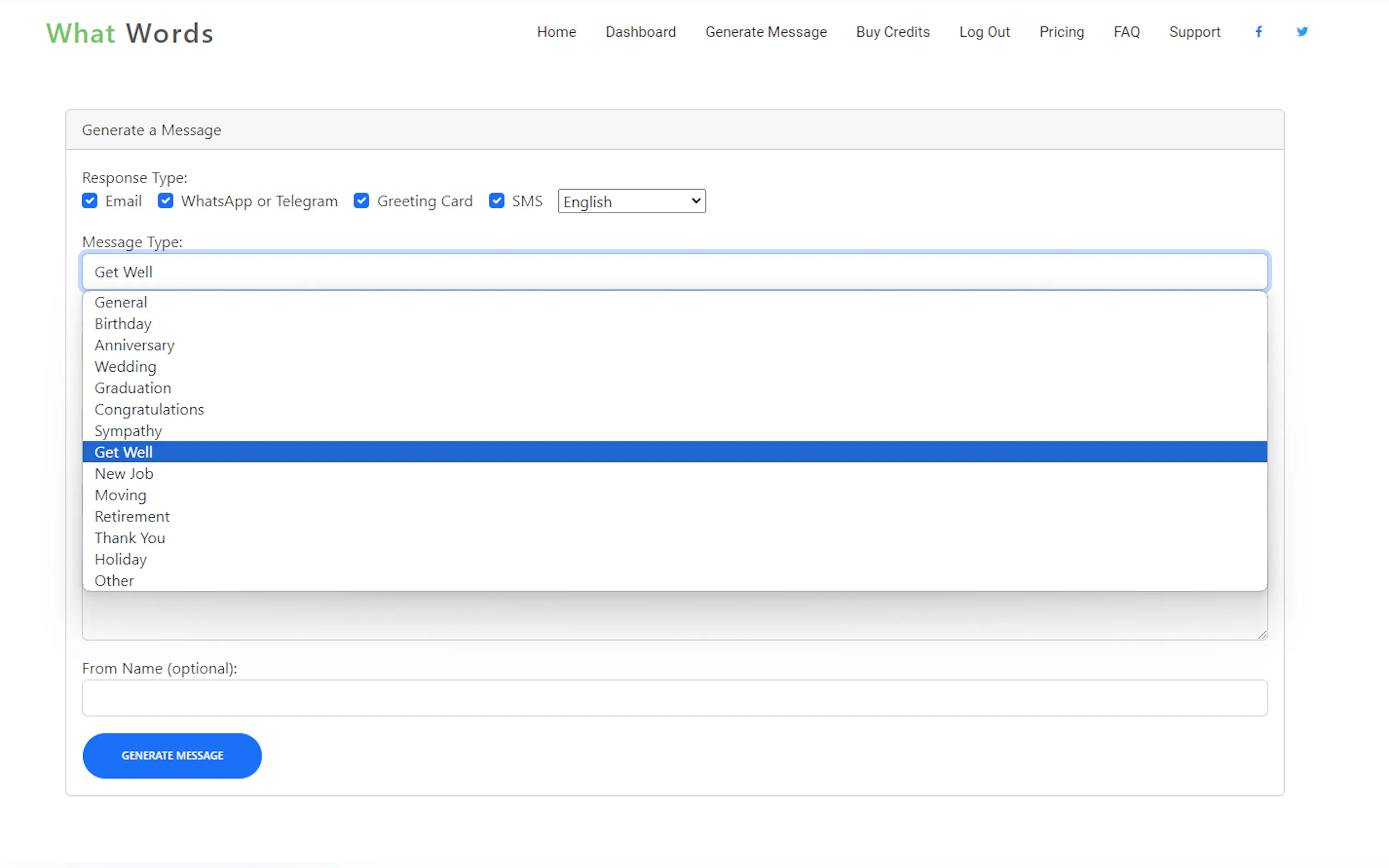Open the Pricing nav link

click(x=1061, y=32)
